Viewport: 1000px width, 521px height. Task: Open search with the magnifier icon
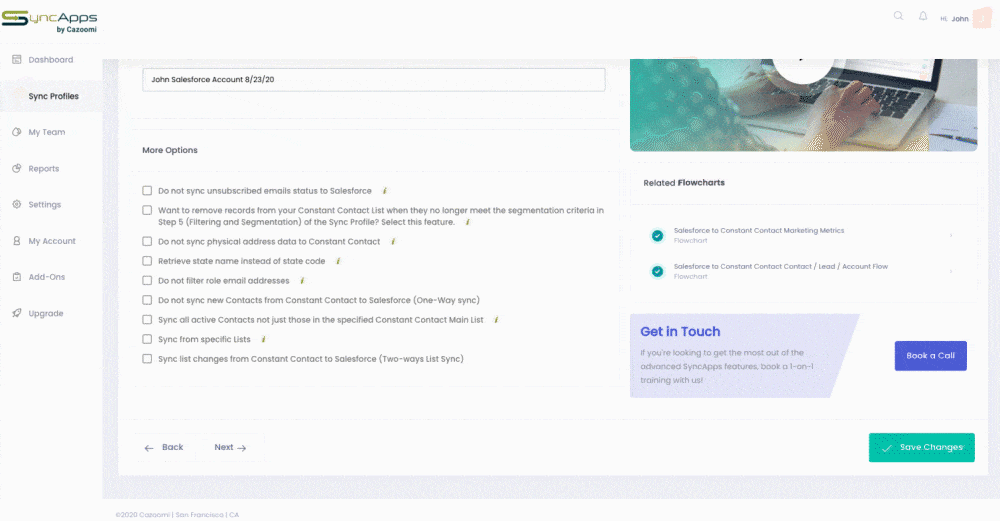coord(898,16)
